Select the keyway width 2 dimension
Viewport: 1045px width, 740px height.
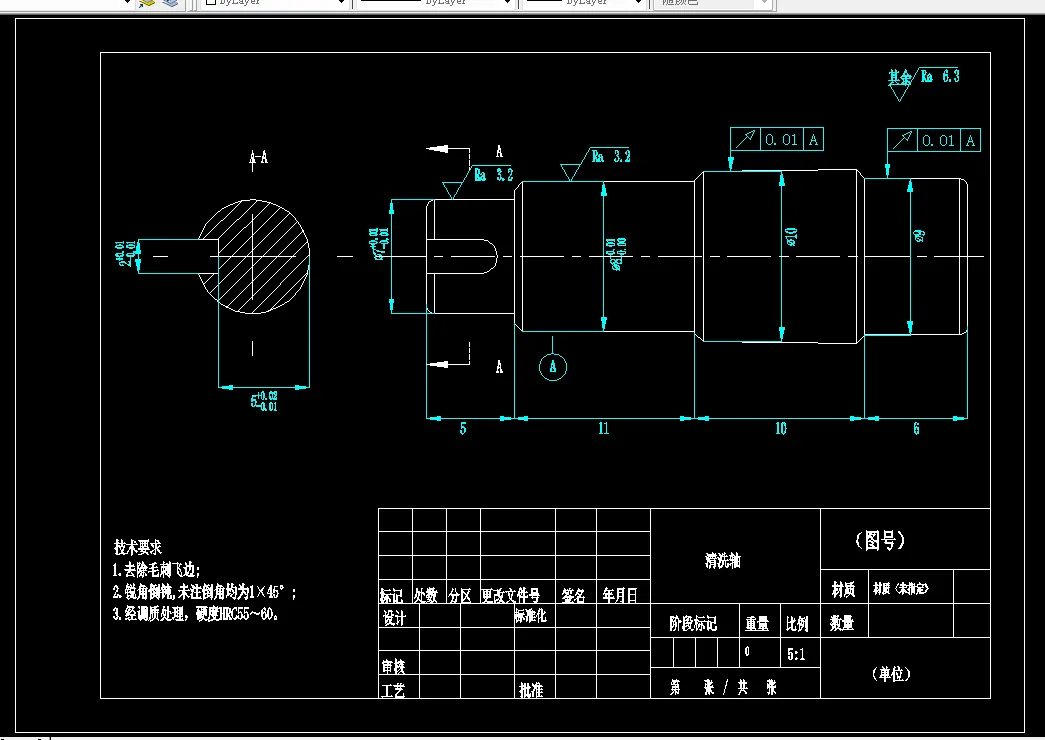[127, 253]
